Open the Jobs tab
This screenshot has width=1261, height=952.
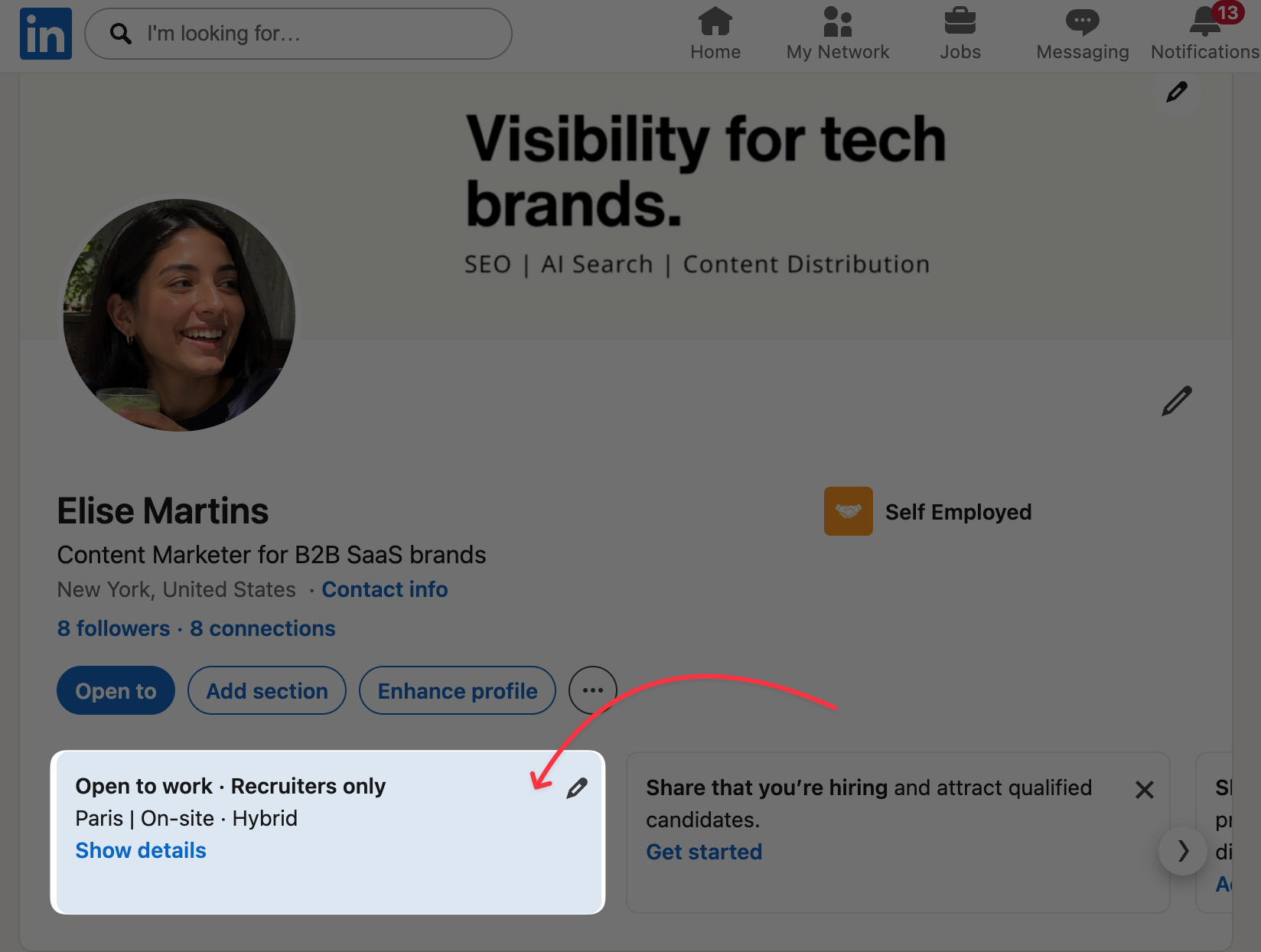pos(960,34)
